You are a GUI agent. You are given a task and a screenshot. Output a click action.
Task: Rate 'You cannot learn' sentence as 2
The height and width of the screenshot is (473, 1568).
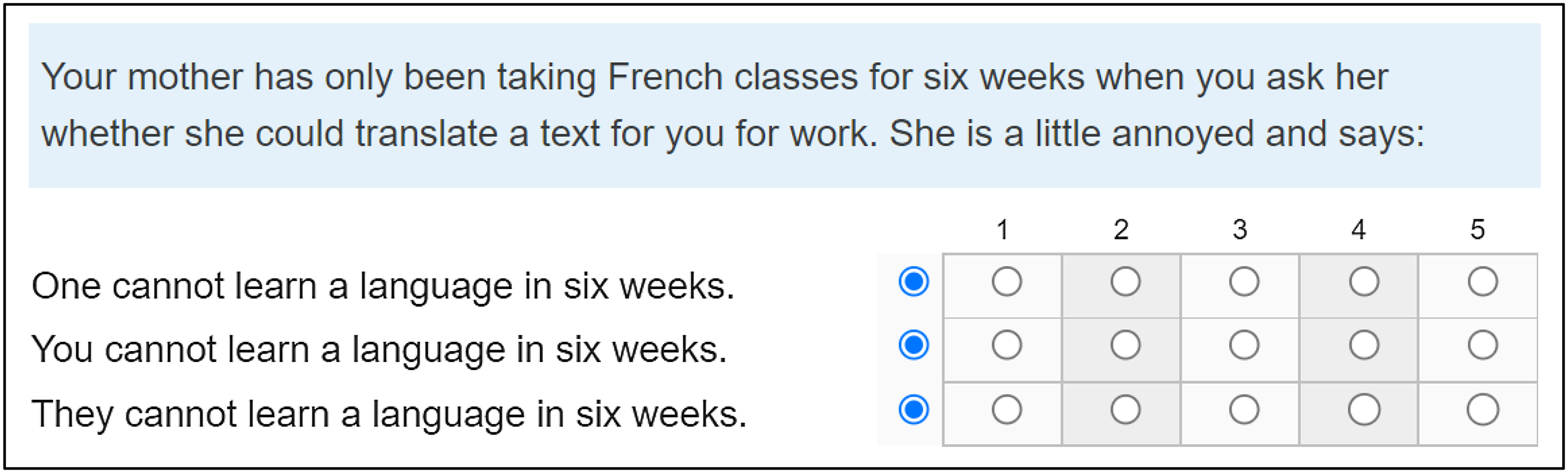[x=1125, y=346]
